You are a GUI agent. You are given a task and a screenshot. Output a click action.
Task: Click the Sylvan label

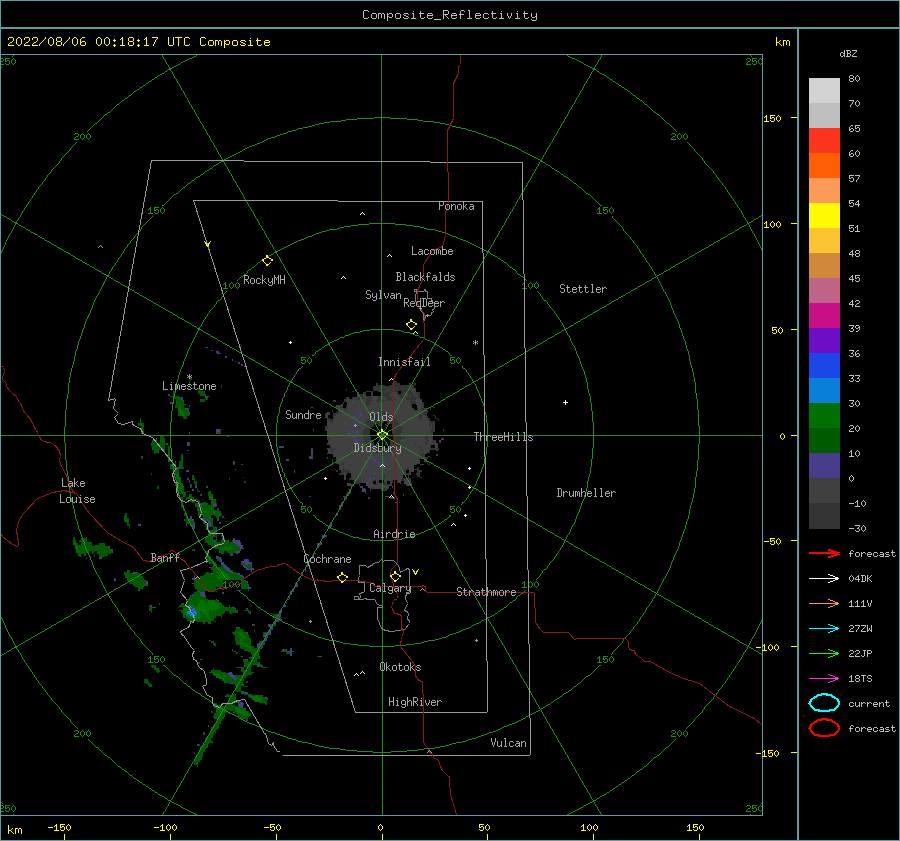coord(383,295)
